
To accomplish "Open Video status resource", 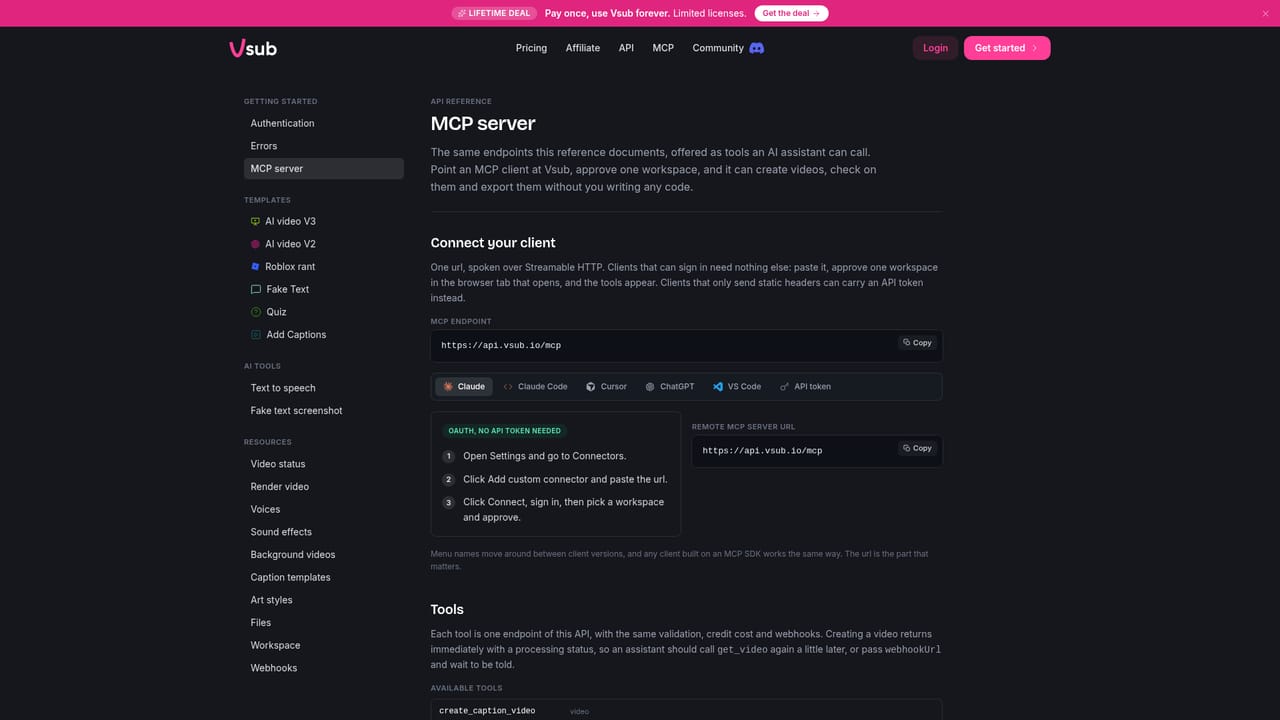I will tap(324, 464).
